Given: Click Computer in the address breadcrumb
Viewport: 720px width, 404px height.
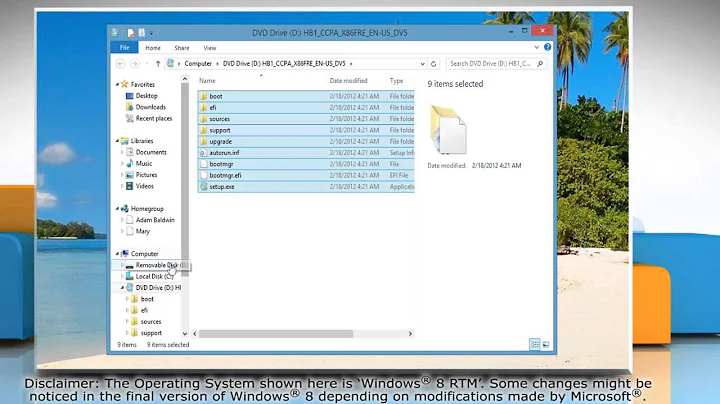Looking at the screenshot, I should (x=198, y=64).
